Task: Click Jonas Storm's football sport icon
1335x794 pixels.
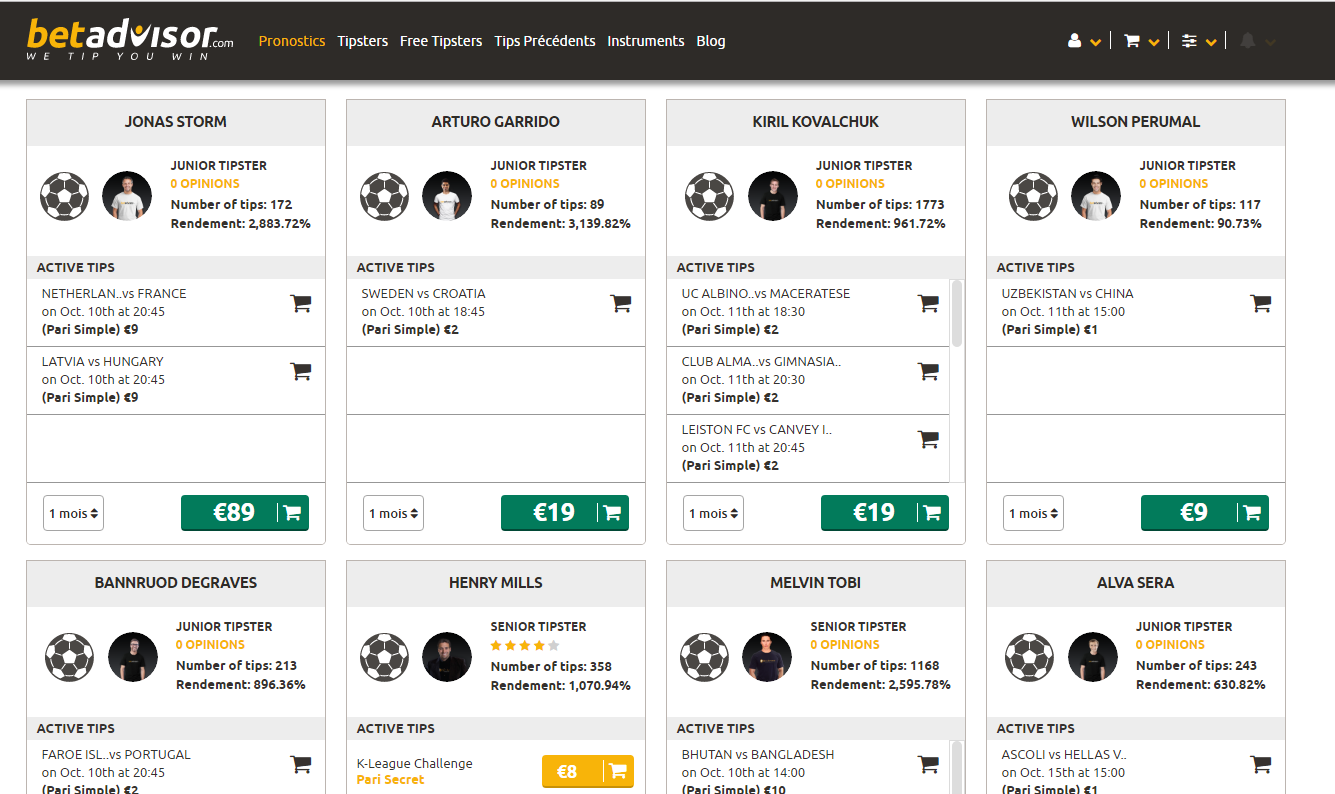Action: click(65, 196)
